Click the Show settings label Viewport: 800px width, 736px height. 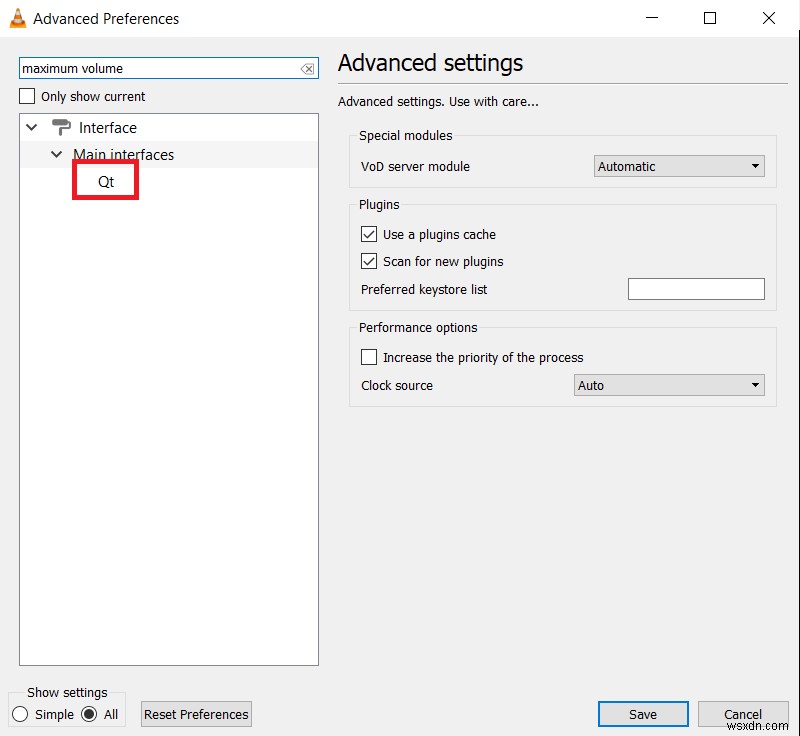(67, 692)
